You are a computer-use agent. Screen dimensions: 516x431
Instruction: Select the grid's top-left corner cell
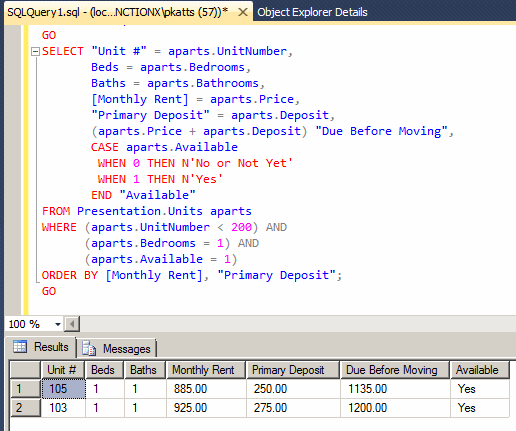pyautogui.click(x=25, y=370)
